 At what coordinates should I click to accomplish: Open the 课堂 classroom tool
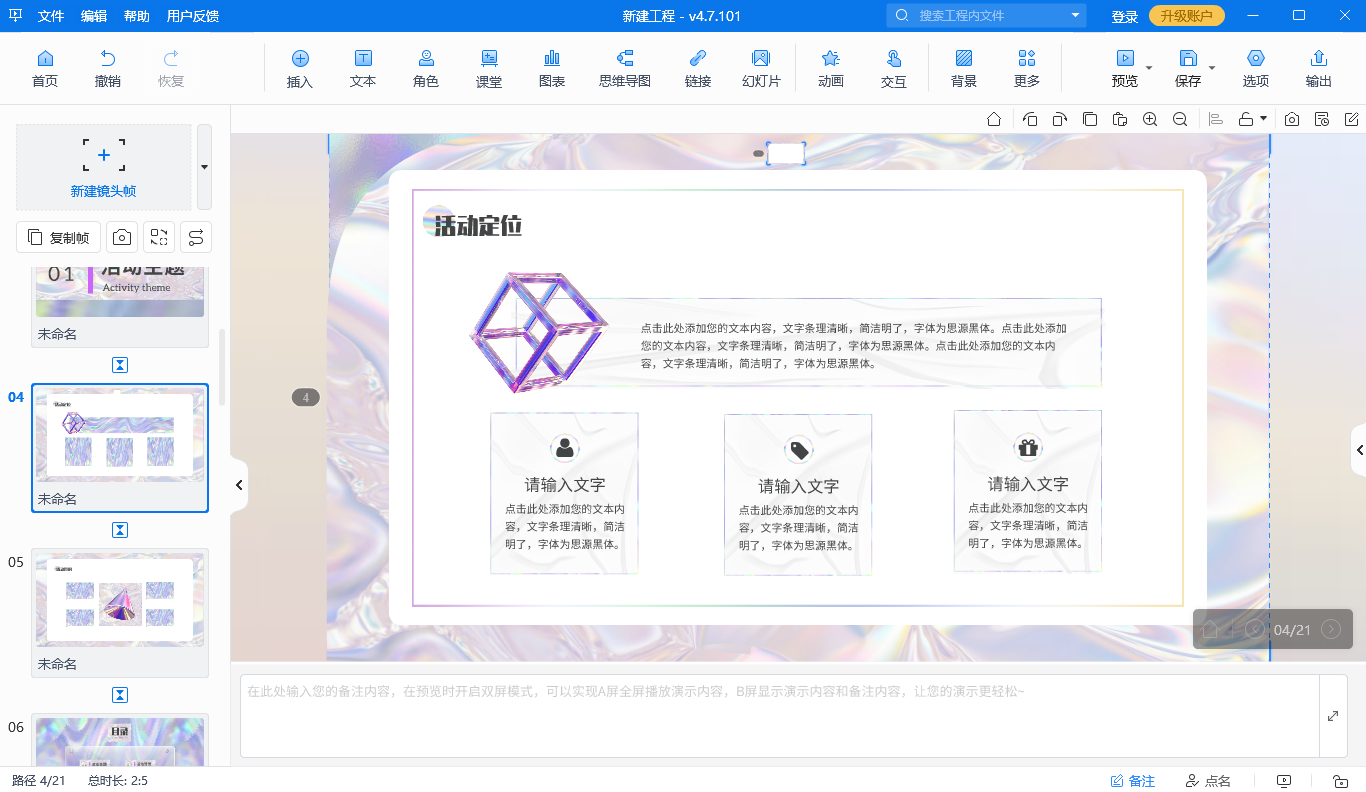[489, 69]
